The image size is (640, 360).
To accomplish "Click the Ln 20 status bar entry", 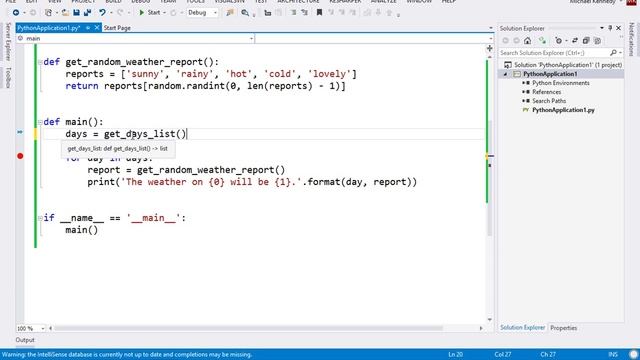I will [456, 354].
